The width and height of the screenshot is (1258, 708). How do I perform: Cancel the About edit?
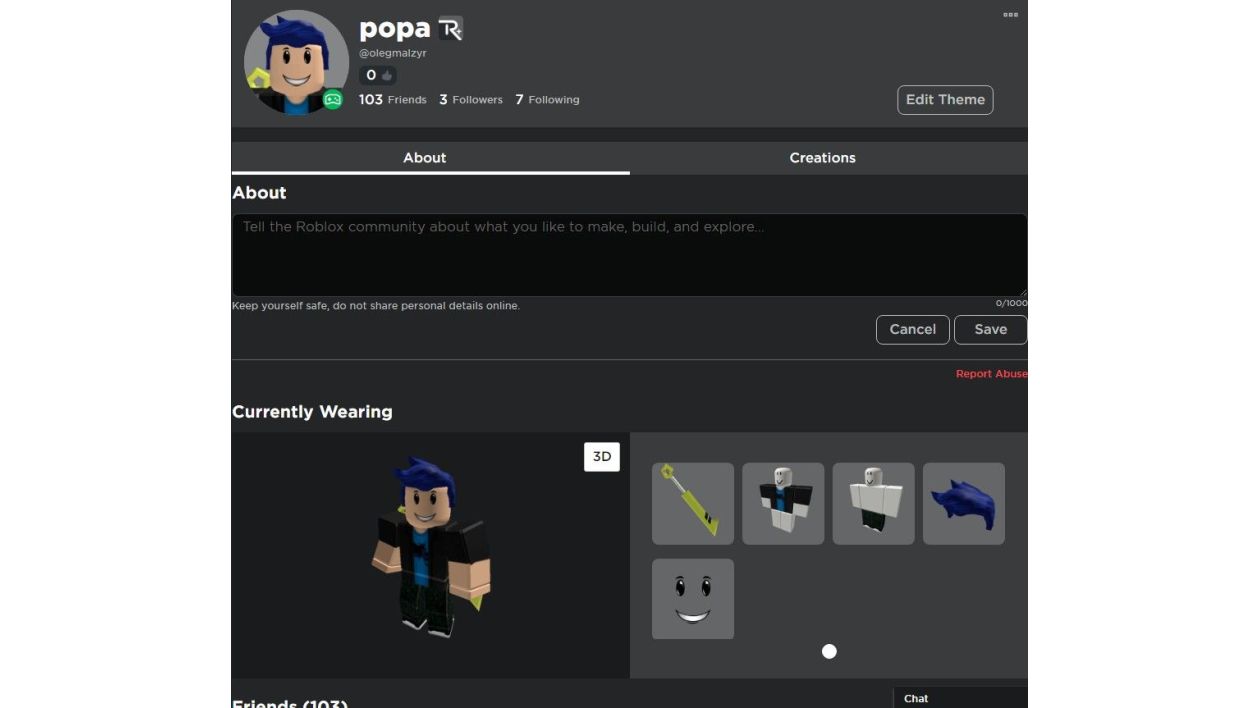[912, 329]
